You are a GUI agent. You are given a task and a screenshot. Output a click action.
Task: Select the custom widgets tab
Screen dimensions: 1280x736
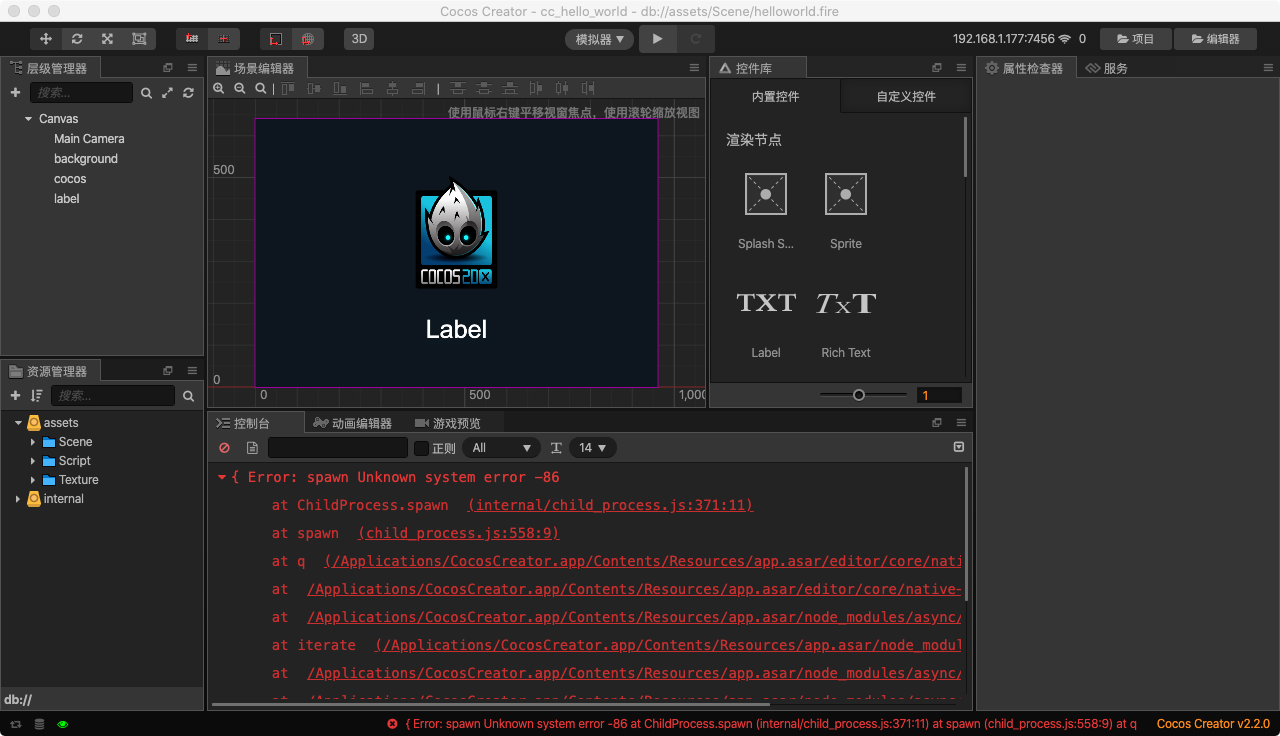(906, 97)
